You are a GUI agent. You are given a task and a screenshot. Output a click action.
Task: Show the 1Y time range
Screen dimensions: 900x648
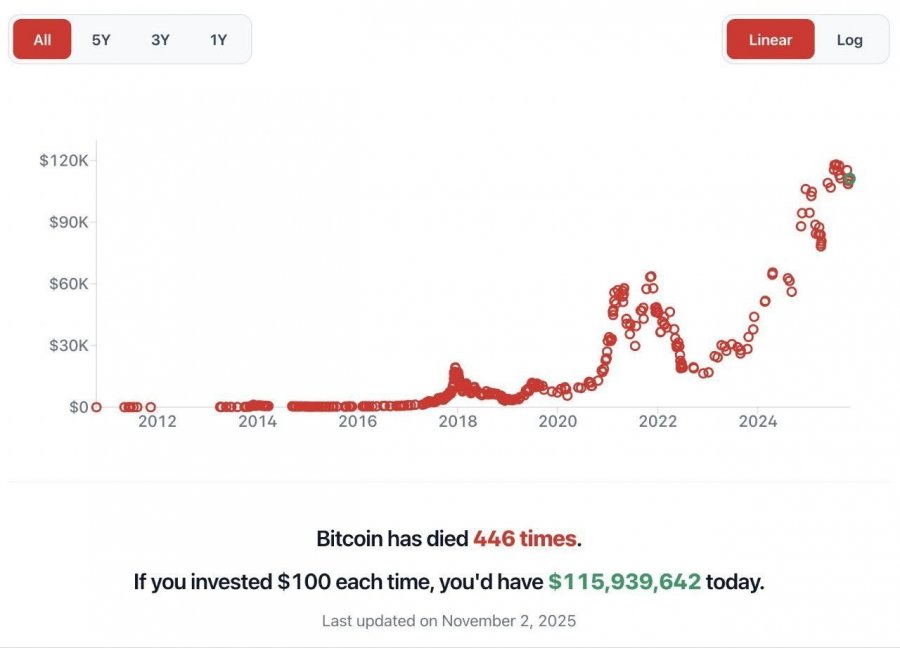click(x=218, y=40)
